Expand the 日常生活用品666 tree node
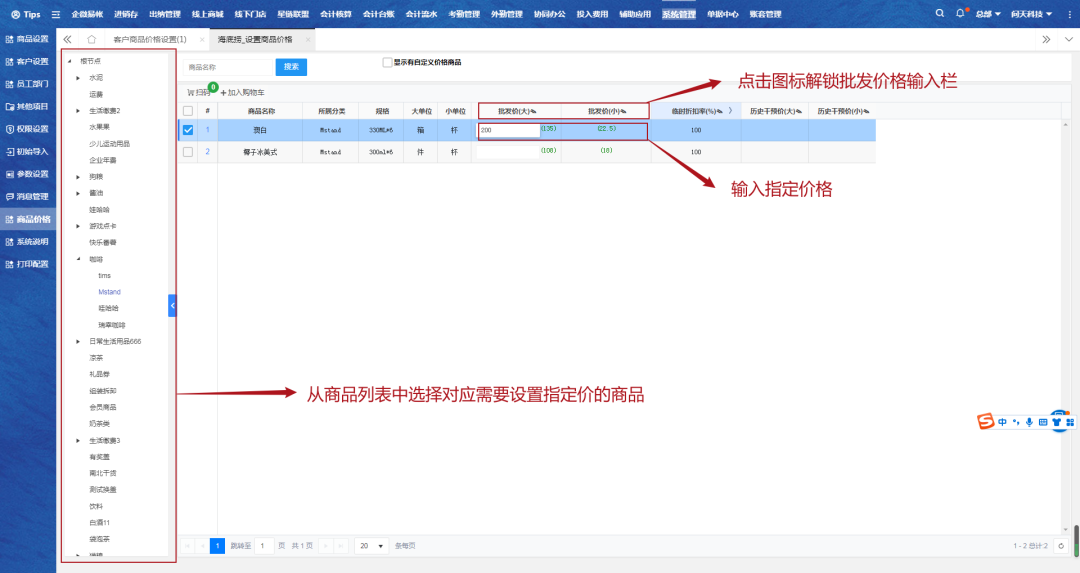Screen dimensions: 1080x573 pyautogui.click(x=79, y=341)
